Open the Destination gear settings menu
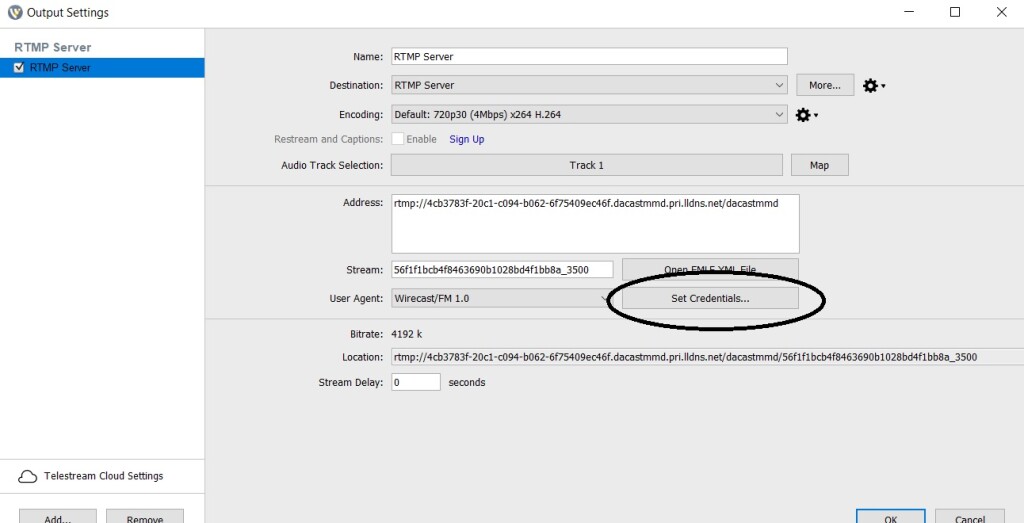This screenshot has height=523, width=1024. point(874,86)
